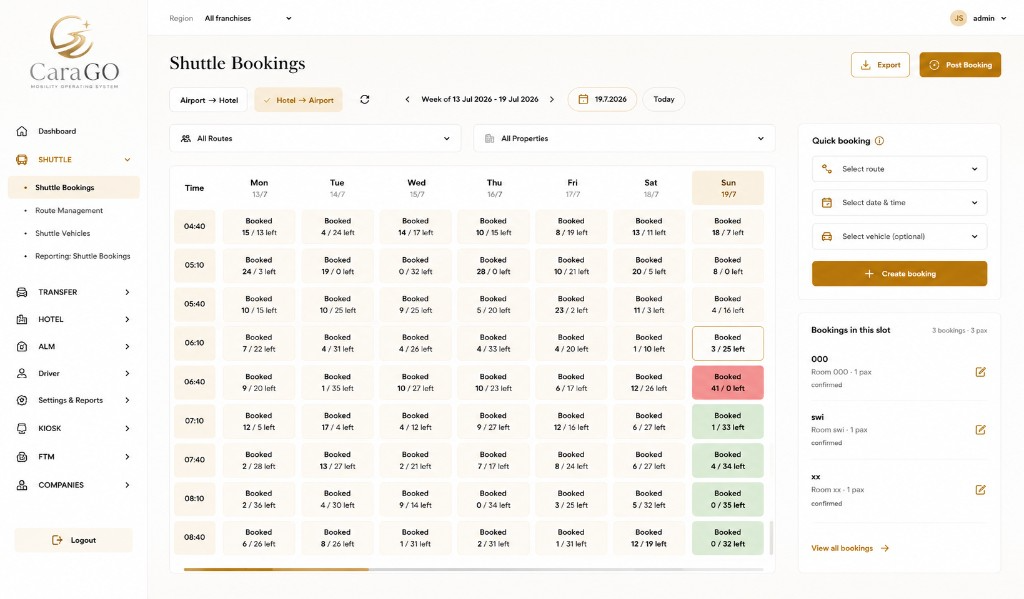Open the All Properties filter dropdown
Screen dimensions: 1024x599
tap(624, 138)
